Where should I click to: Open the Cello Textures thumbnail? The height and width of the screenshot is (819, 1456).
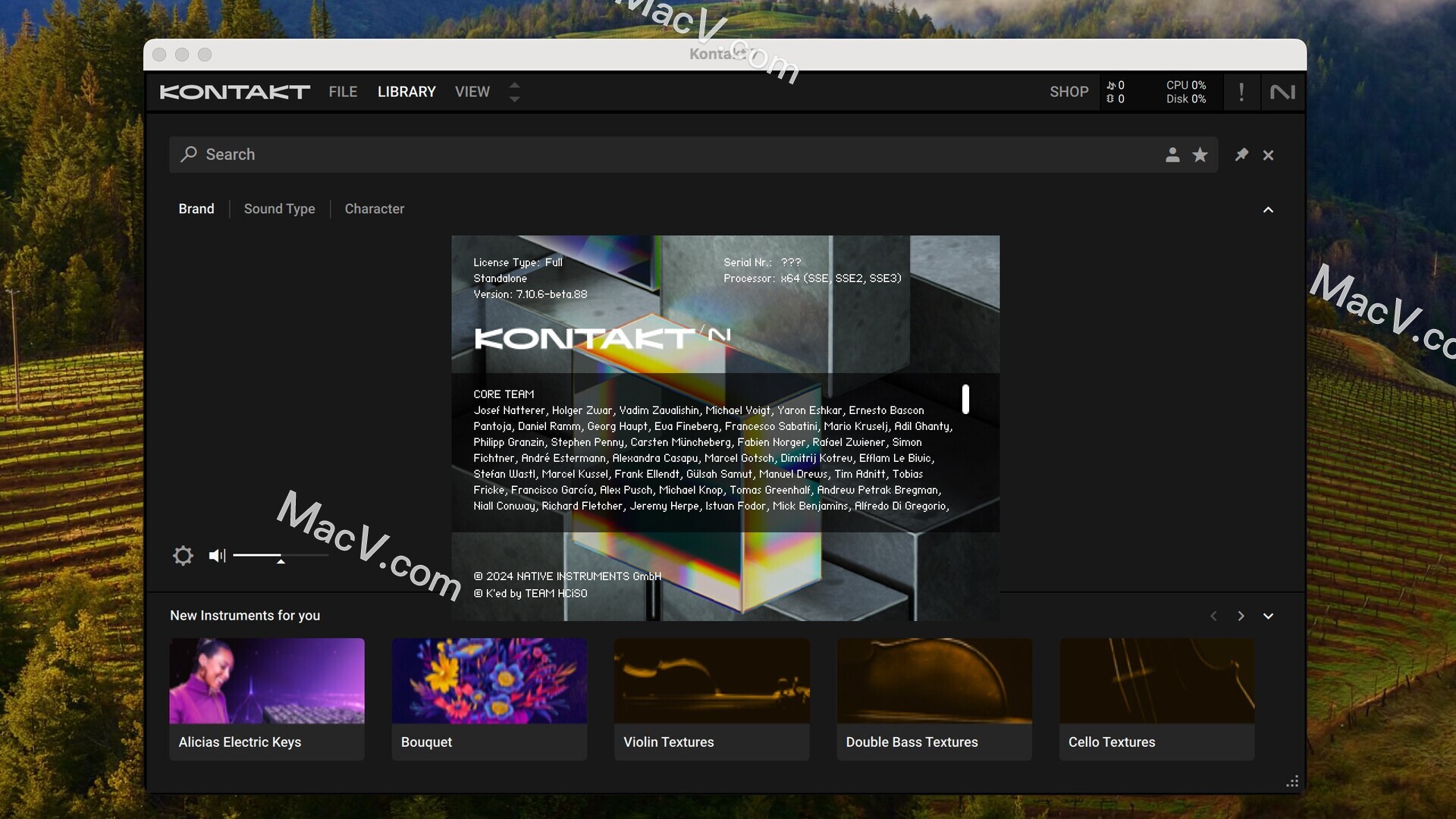point(1156,681)
